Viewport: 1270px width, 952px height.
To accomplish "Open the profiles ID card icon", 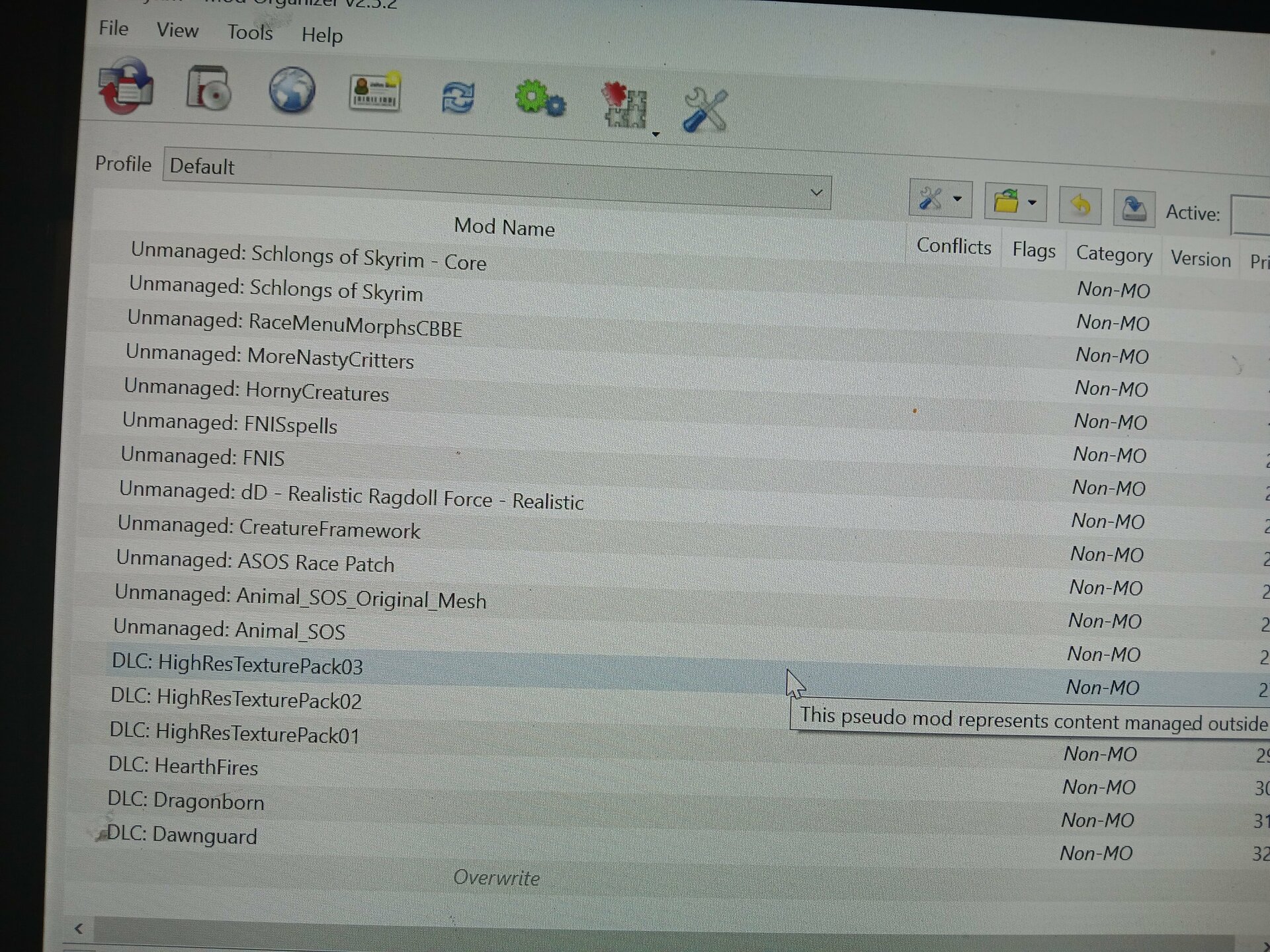I will (x=375, y=92).
